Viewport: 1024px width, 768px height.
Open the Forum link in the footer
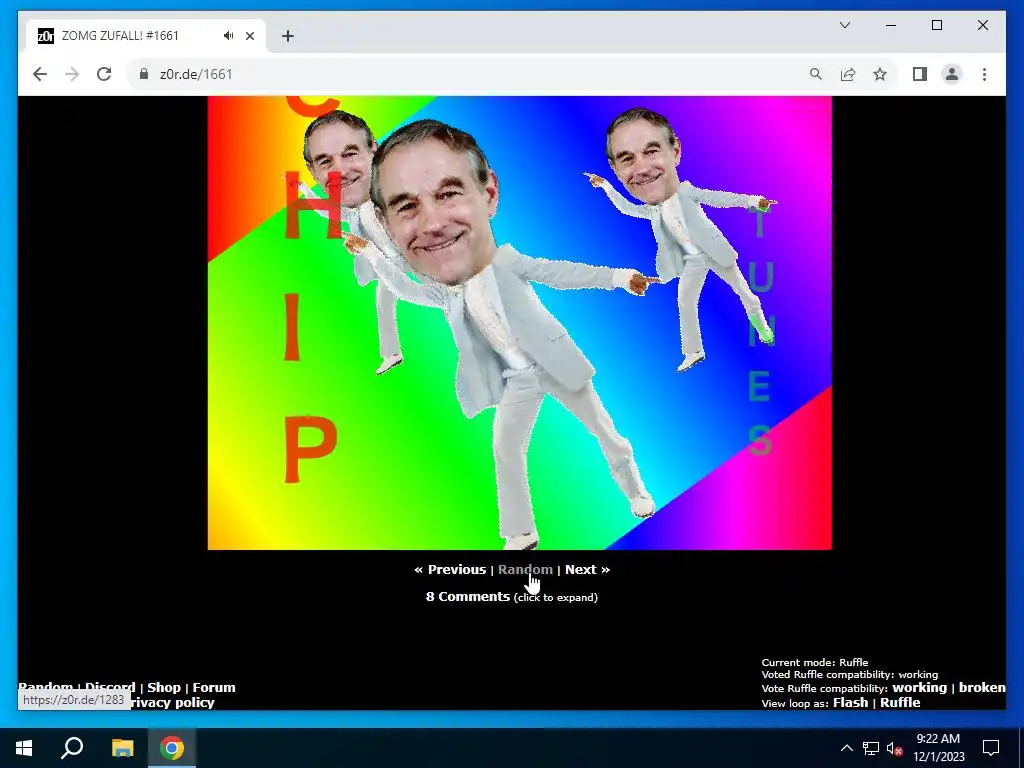pyautogui.click(x=214, y=687)
